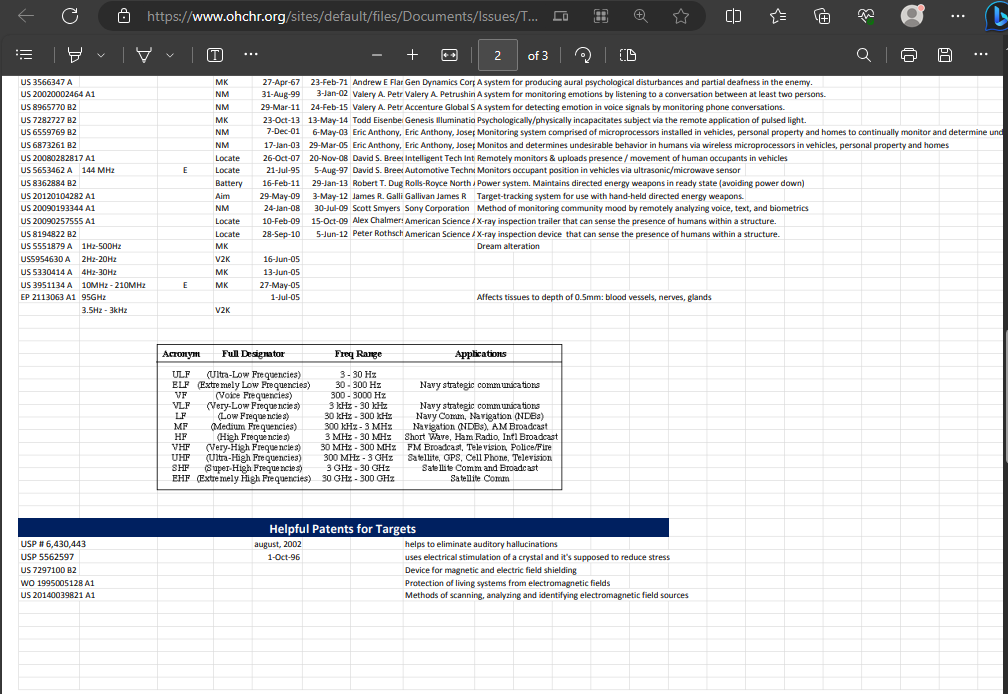Open split screen view

coord(734,16)
